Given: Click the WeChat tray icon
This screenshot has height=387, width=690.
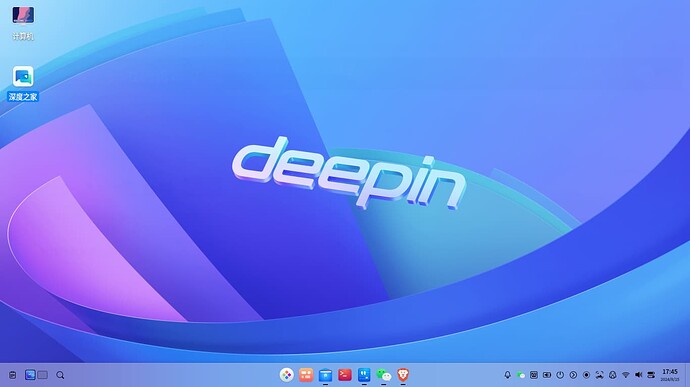Looking at the screenshot, I should pos(521,375).
